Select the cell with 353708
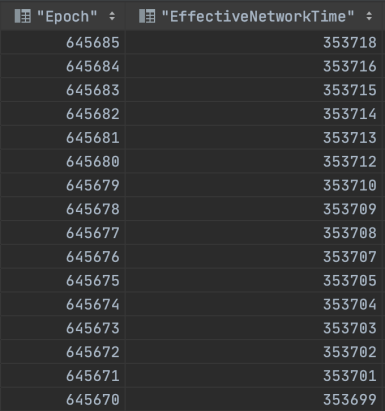 point(254,233)
